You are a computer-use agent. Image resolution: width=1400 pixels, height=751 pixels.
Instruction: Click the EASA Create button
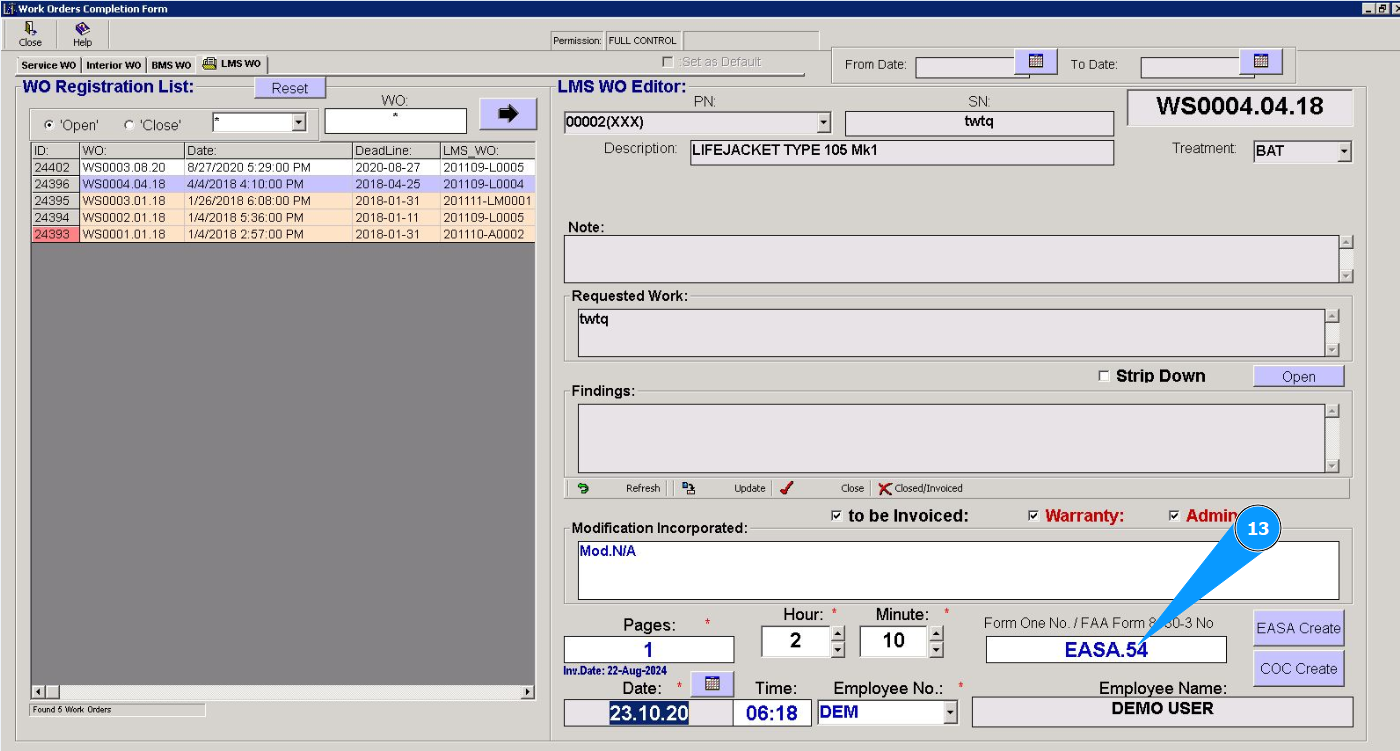click(x=1298, y=628)
